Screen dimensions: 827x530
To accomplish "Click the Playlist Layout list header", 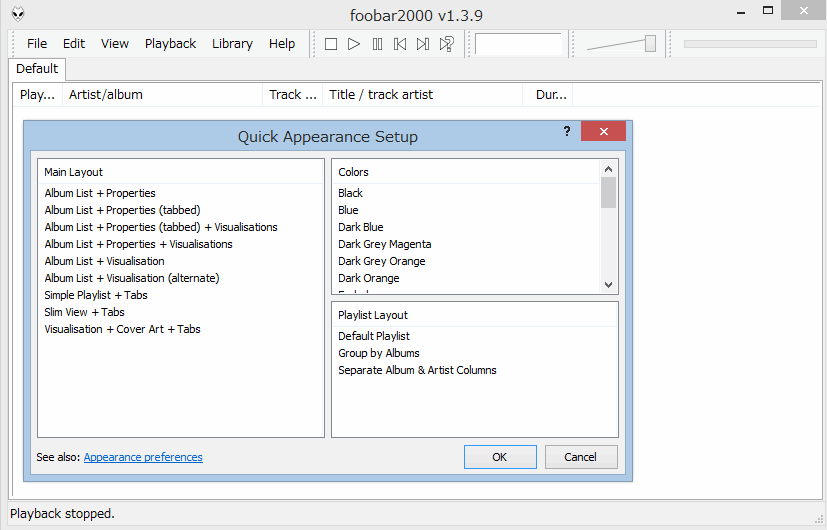I will (475, 315).
